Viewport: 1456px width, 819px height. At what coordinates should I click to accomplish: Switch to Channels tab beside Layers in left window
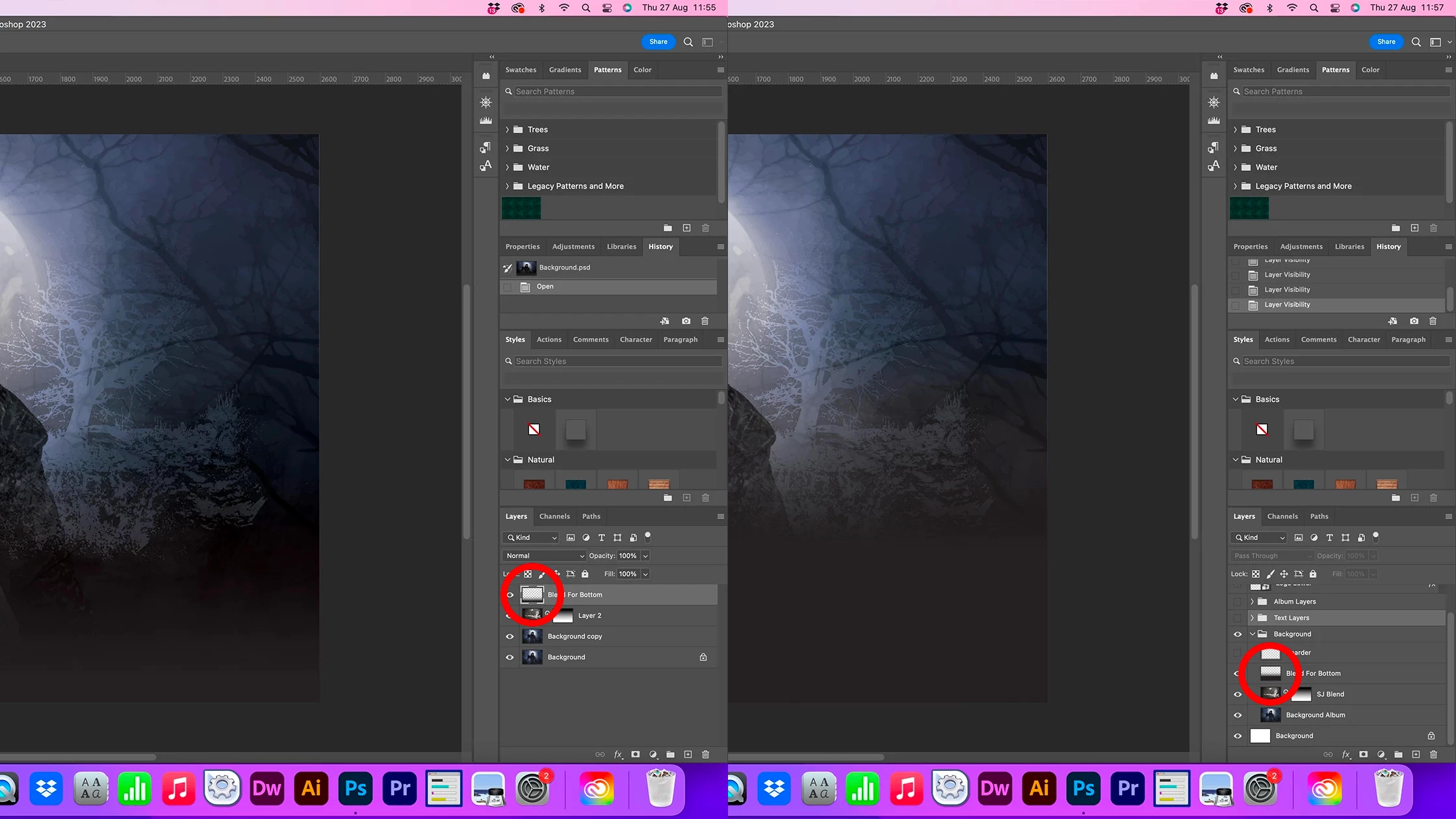(554, 516)
